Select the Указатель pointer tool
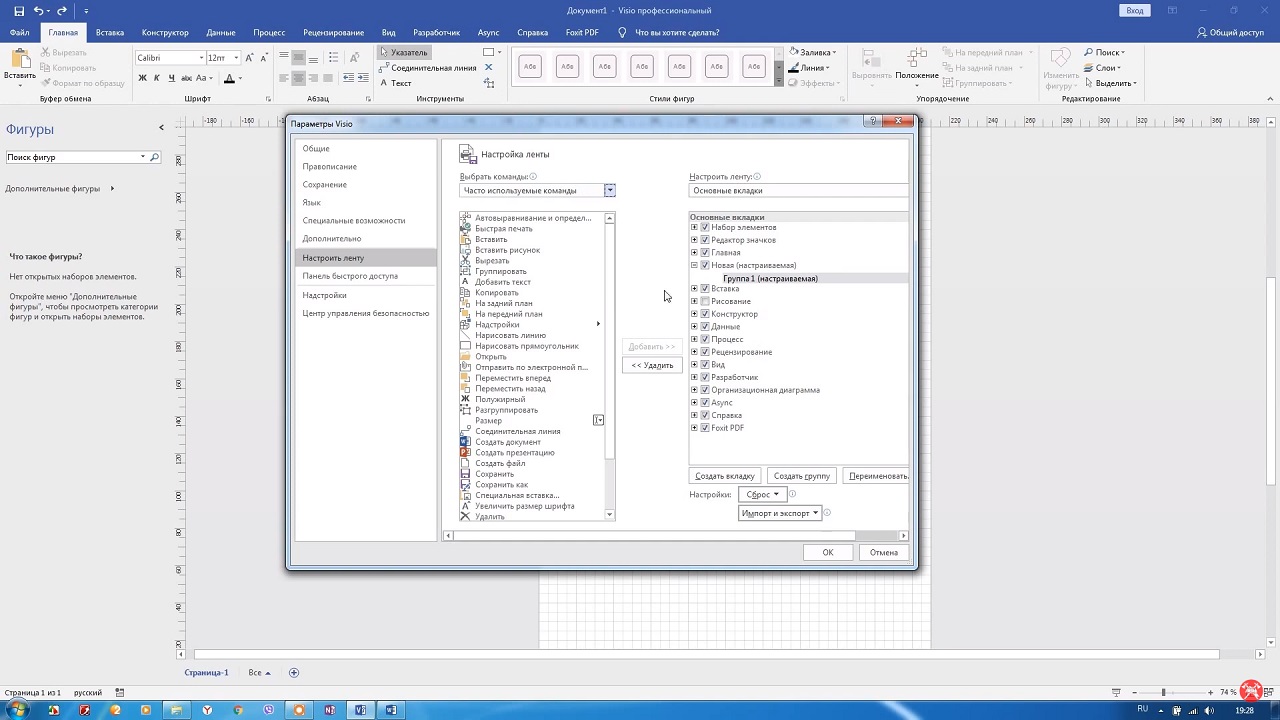 pos(403,52)
